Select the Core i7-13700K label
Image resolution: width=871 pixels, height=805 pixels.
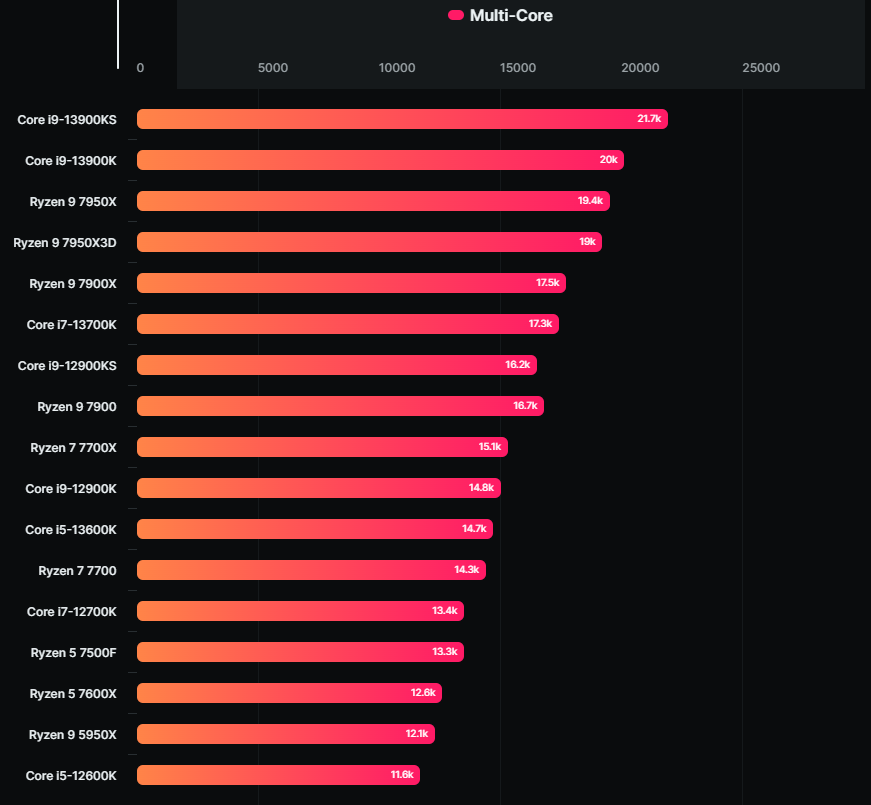[72, 325]
